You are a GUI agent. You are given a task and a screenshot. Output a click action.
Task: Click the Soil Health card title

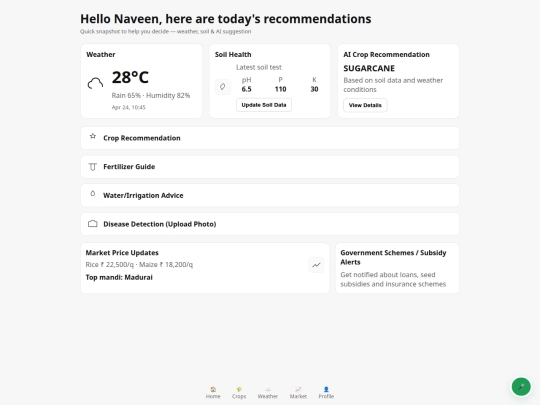point(233,54)
